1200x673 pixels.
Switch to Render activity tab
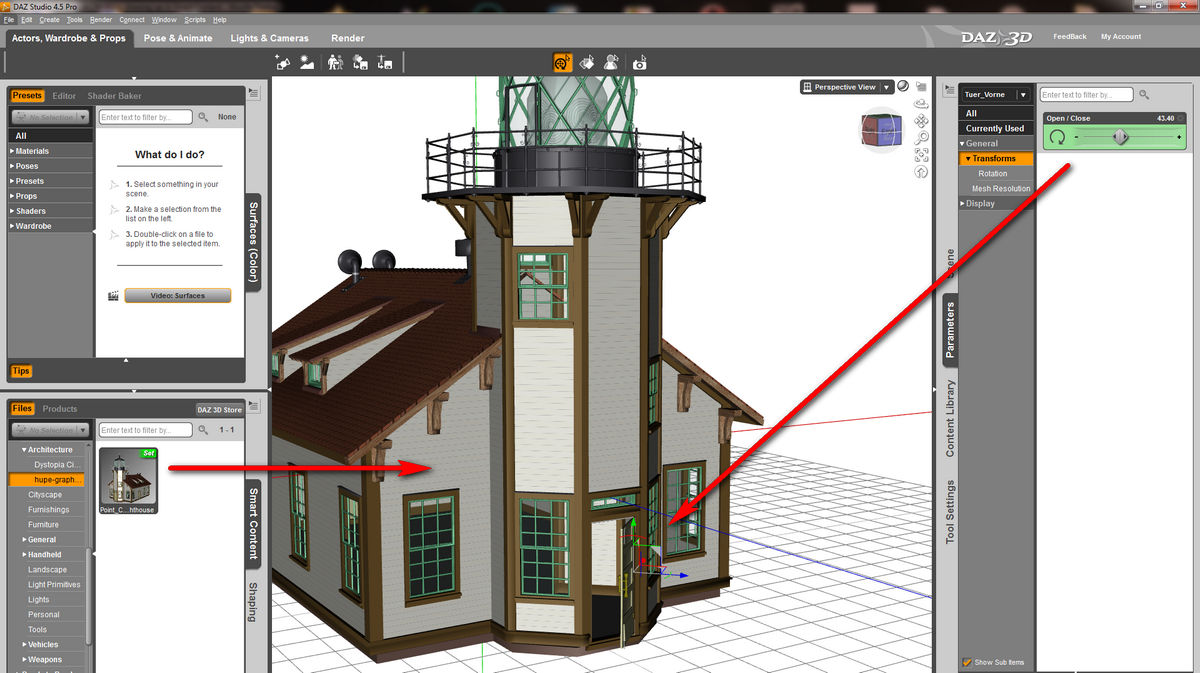[348, 38]
